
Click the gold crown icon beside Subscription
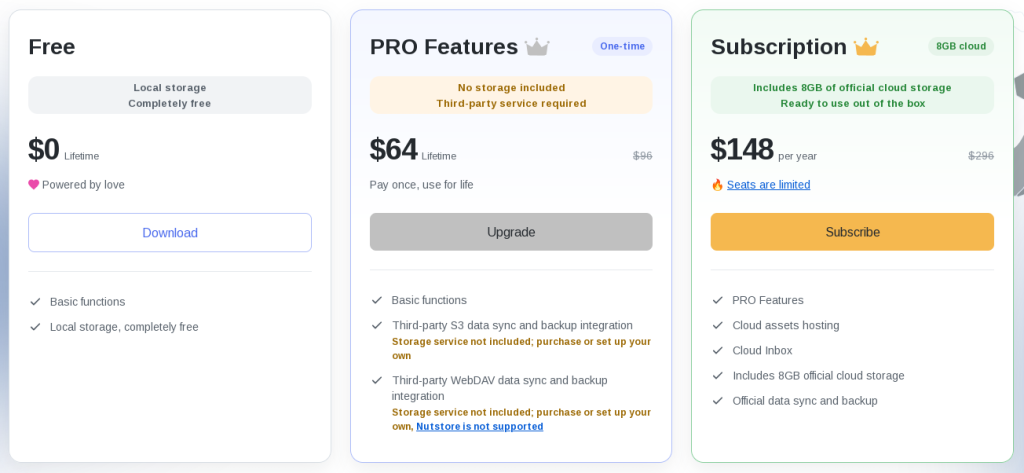[866, 47]
